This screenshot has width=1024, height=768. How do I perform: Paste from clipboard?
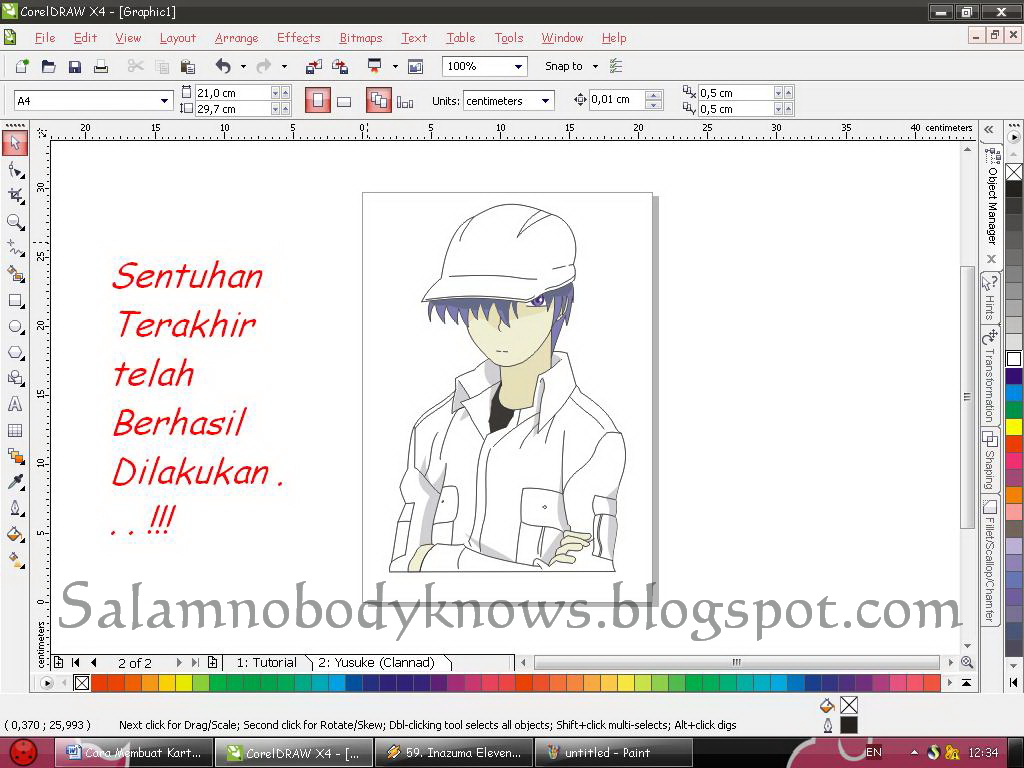pos(187,66)
